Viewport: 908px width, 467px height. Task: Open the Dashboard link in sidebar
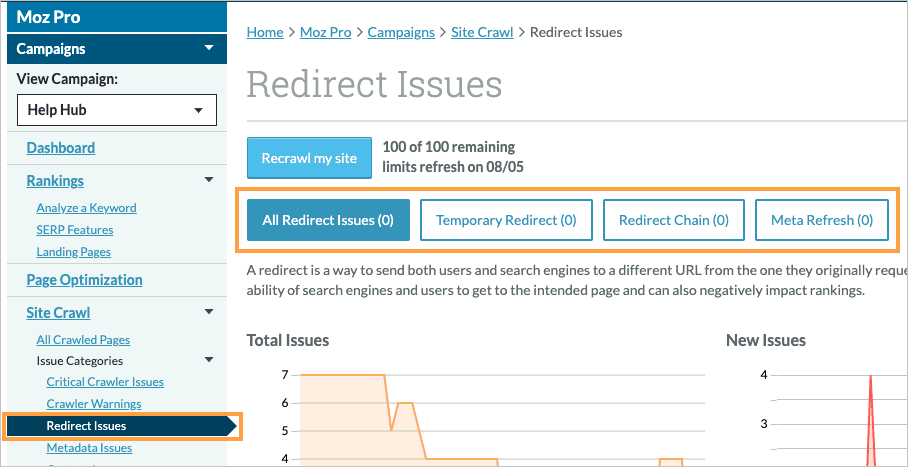click(61, 148)
